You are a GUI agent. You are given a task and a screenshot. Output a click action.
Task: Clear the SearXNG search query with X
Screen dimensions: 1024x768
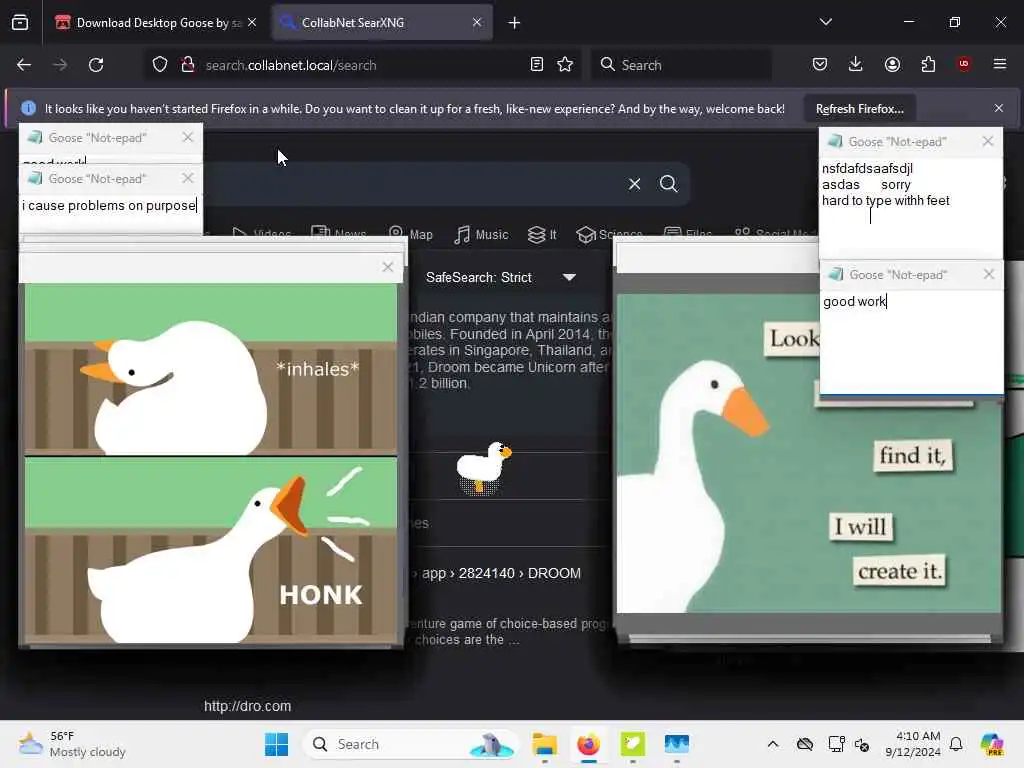point(634,184)
